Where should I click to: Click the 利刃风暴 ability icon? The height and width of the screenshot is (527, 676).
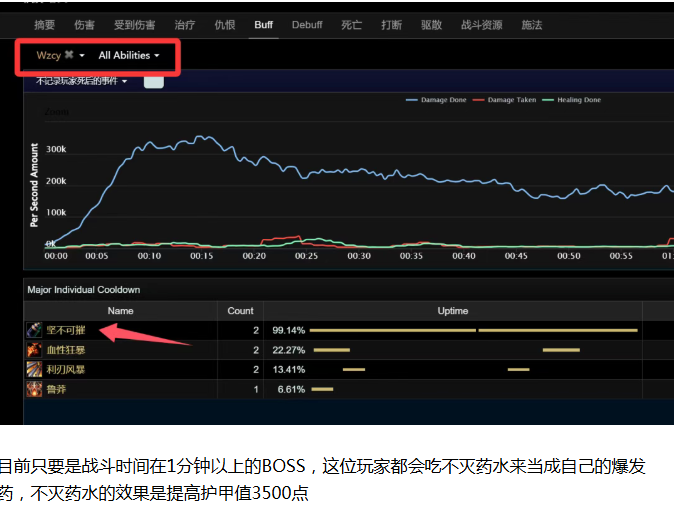(x=34, y=370)
